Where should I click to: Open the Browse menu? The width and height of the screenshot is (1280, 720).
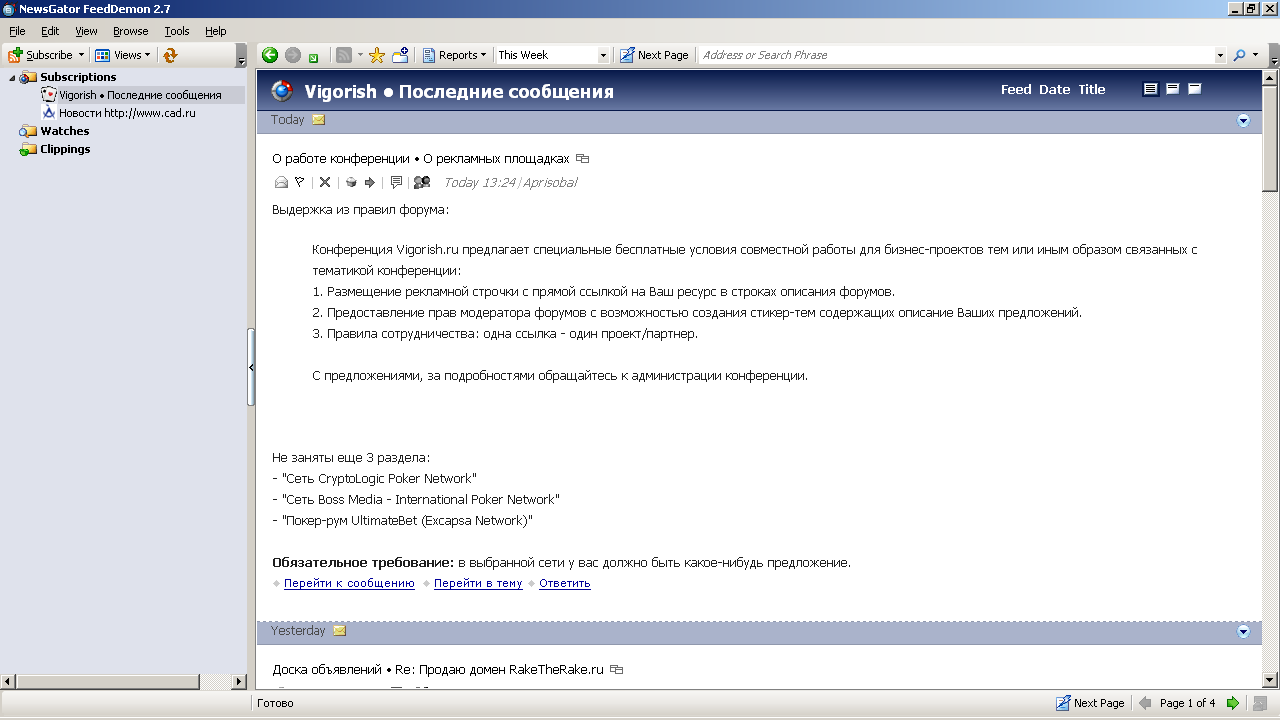click(130, 31)
